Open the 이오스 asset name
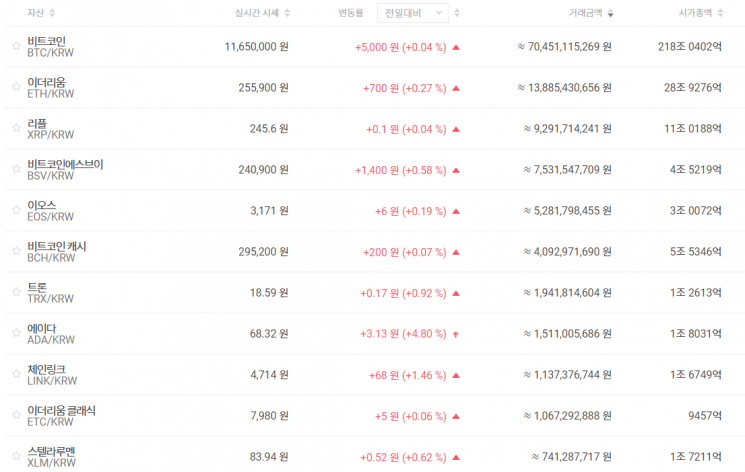This screenshot has height=472, width=745. pos(42,205)
